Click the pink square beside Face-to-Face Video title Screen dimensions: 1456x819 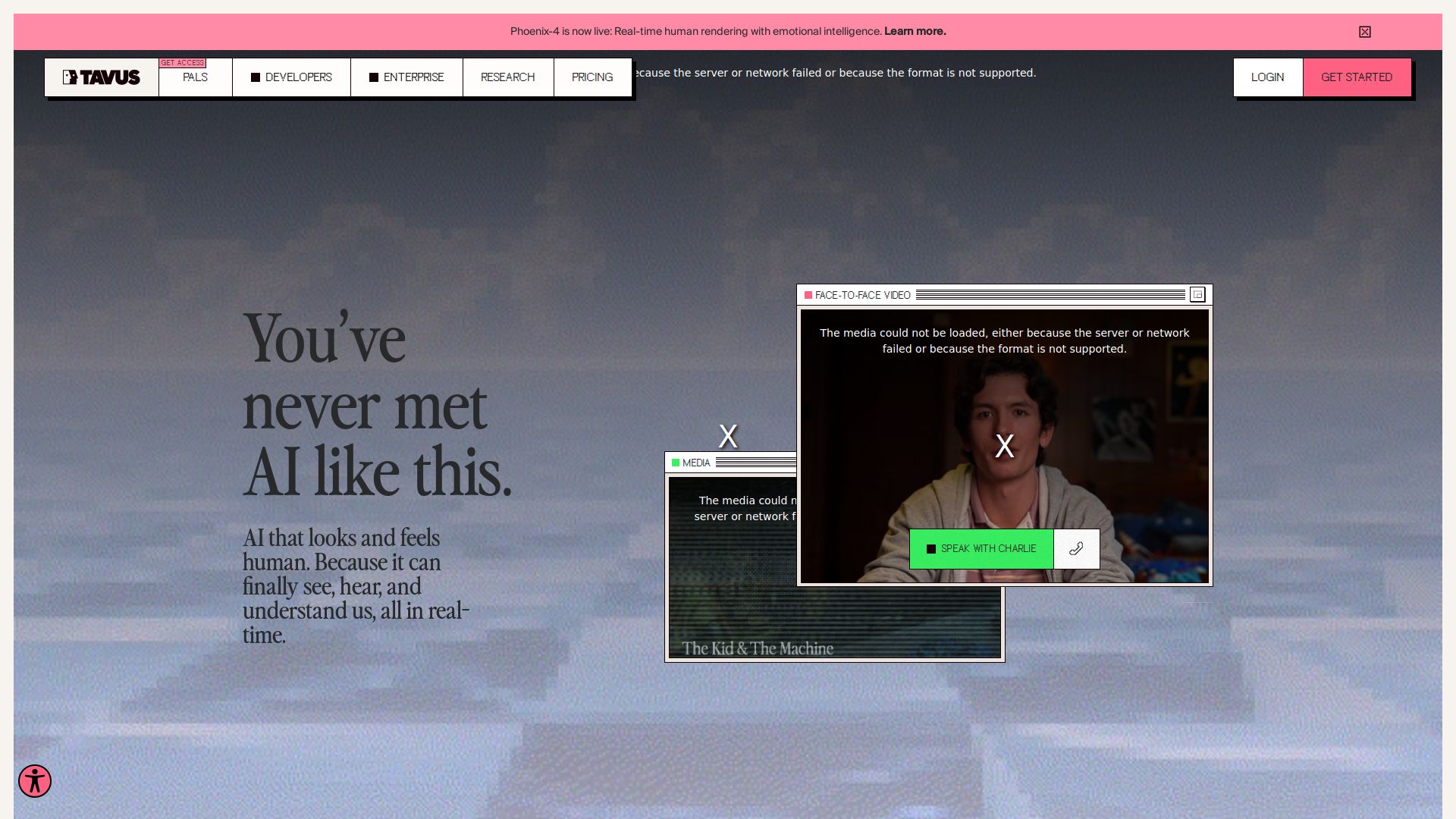pos(808,295)
